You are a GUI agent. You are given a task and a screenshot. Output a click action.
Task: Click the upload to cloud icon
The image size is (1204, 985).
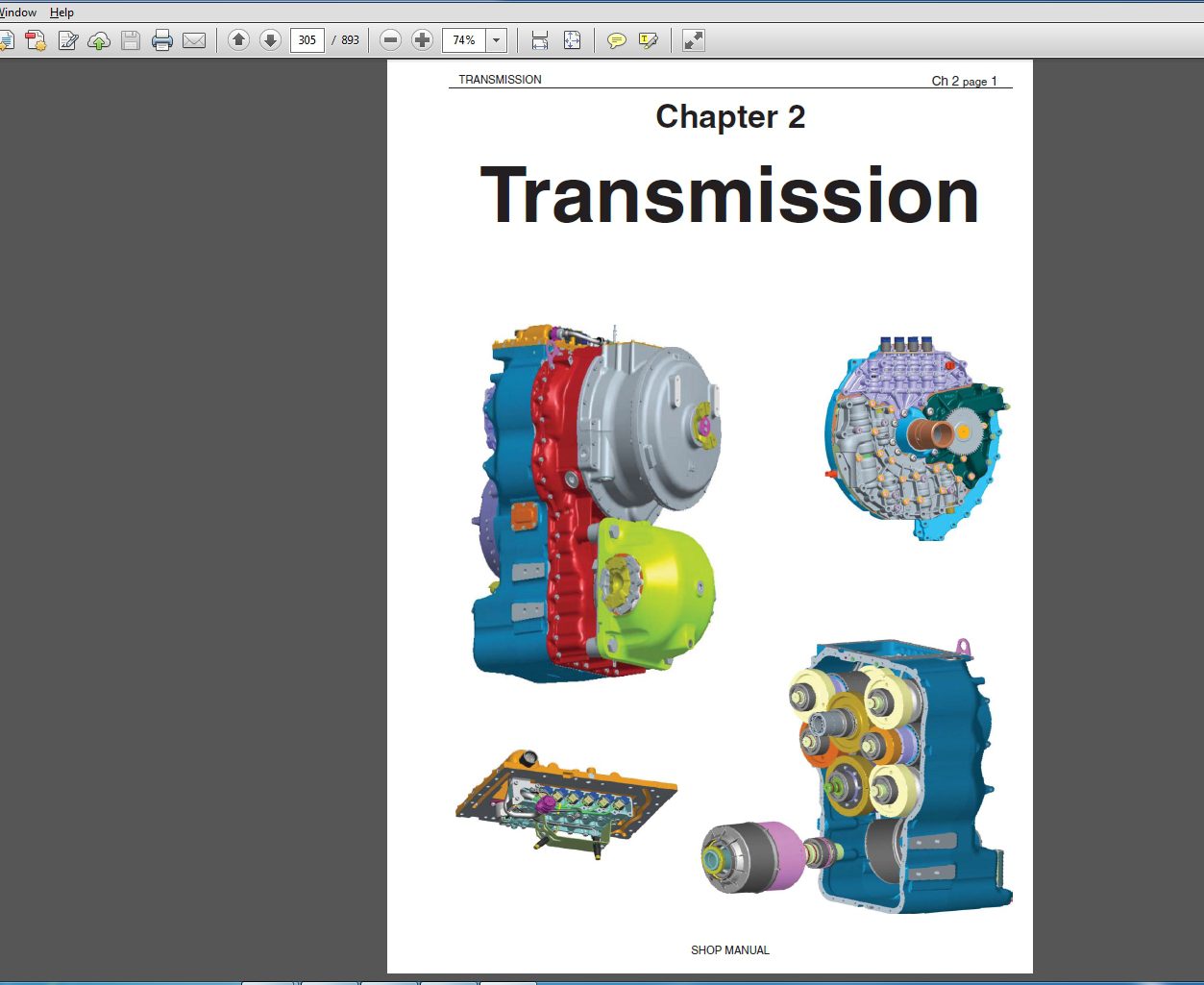point(99,40)
